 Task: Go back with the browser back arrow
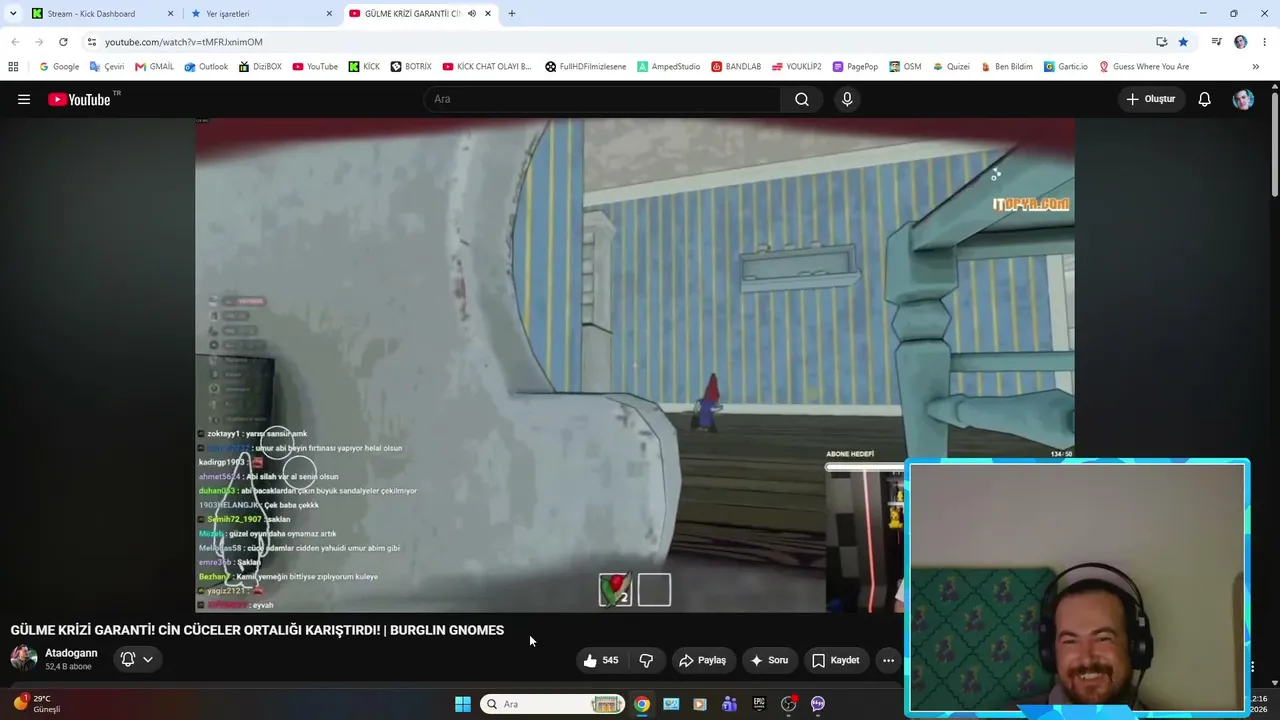point(15,42)
